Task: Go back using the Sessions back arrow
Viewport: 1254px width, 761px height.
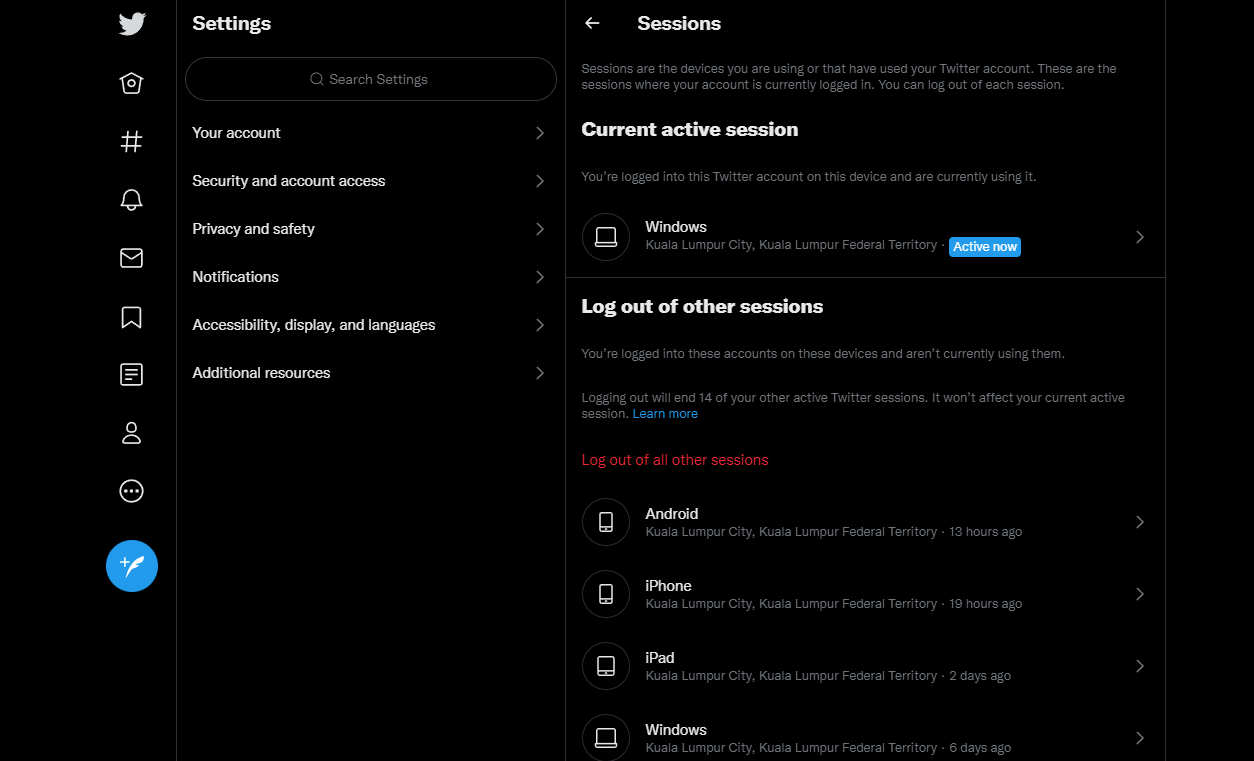Action: [592, 23]
